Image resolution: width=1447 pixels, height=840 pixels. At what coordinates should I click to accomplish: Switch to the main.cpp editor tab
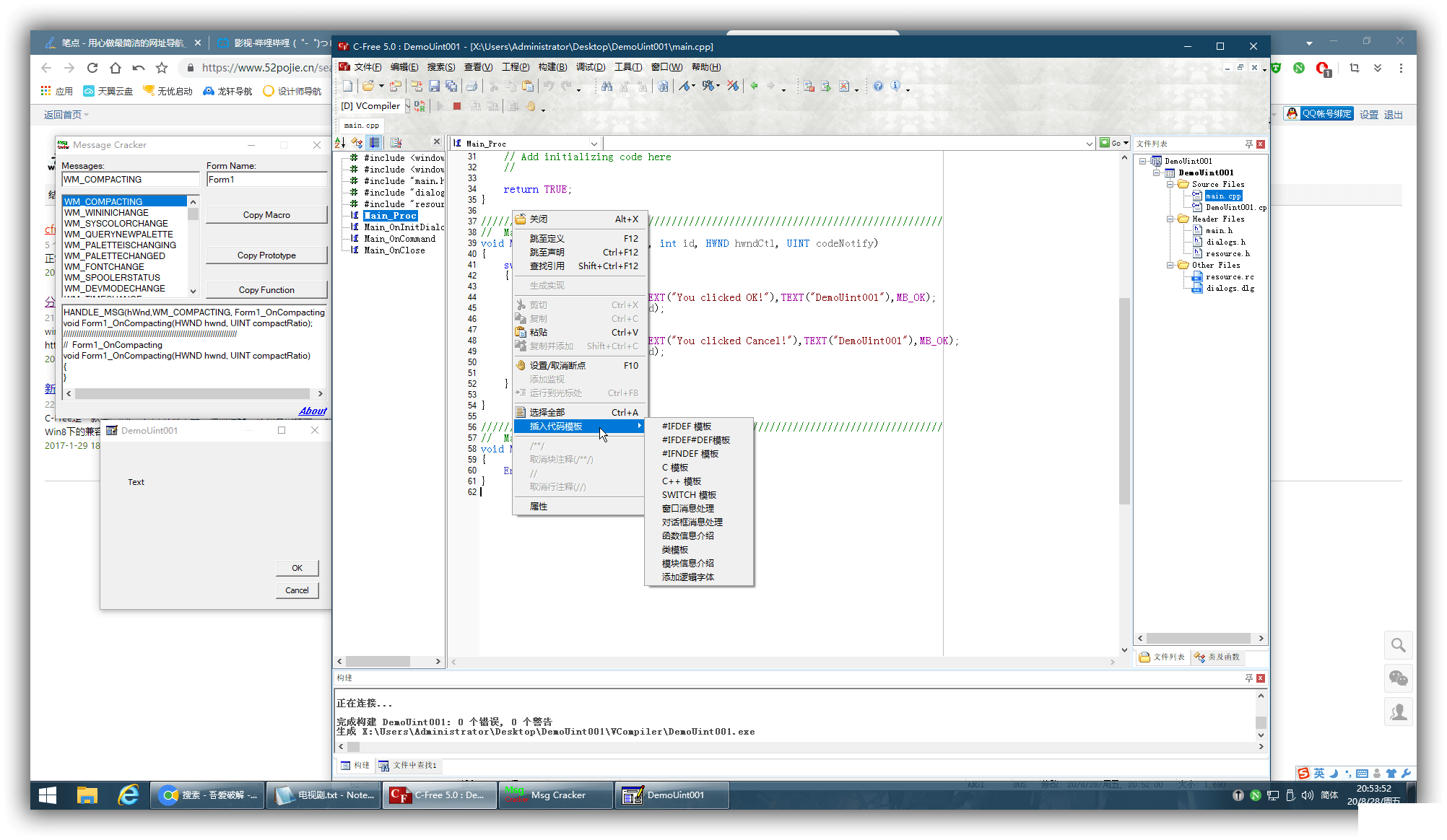click(361, 126)
